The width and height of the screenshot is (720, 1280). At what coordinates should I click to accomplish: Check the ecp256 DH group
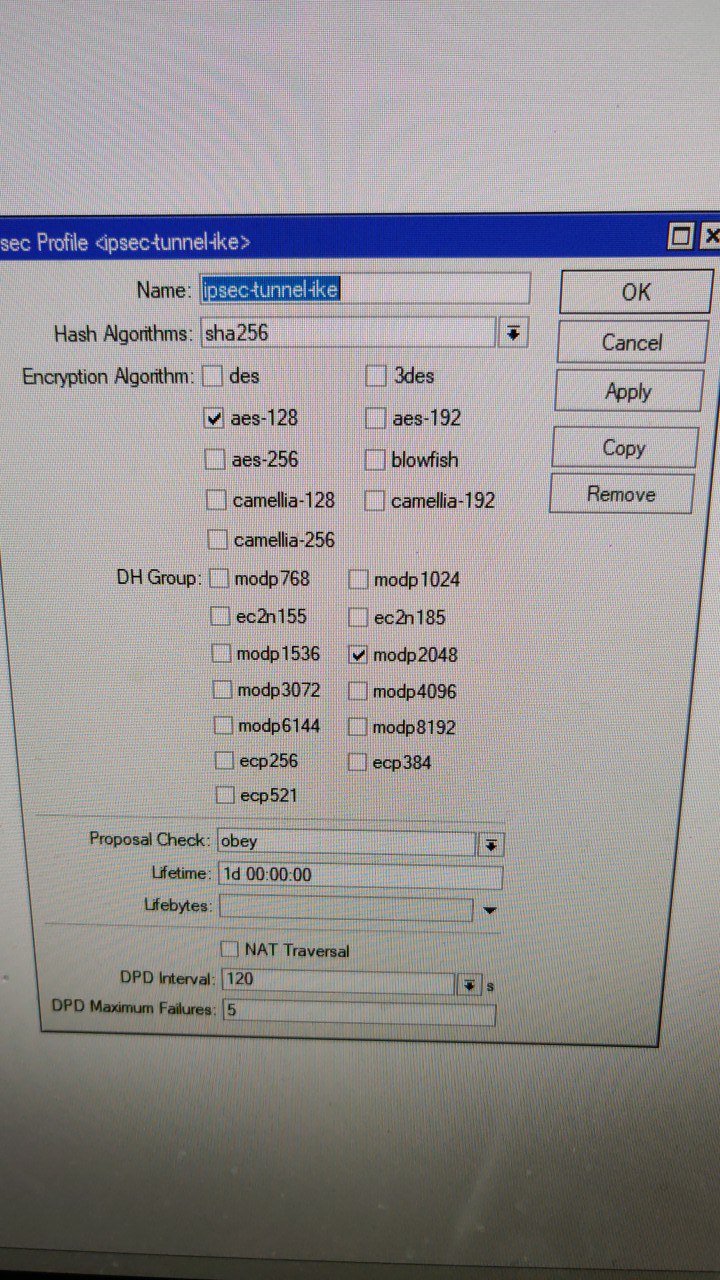point(224,761)
